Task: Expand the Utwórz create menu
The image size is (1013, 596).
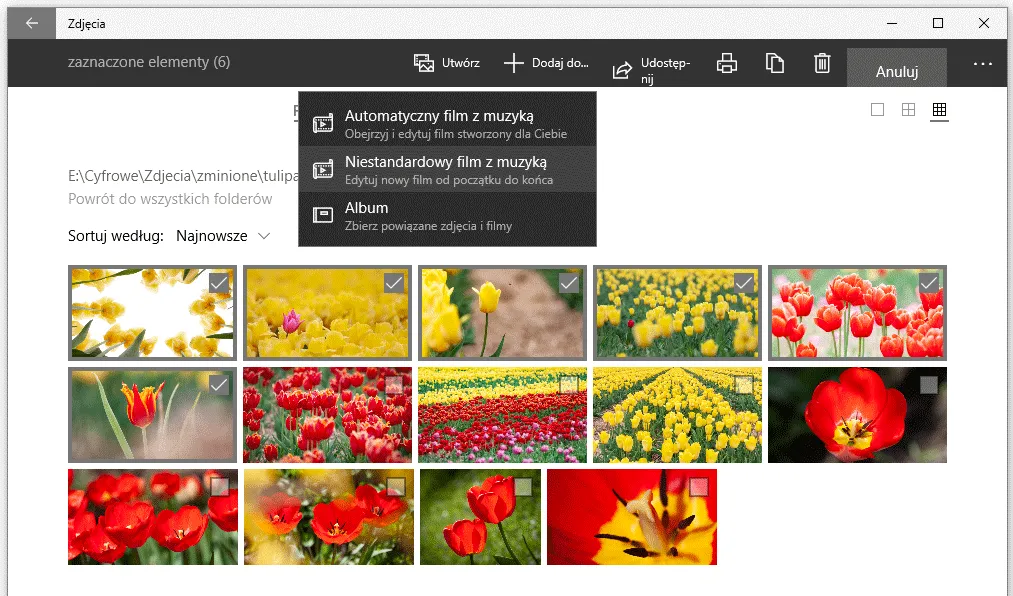Action: tap(447, 63)
